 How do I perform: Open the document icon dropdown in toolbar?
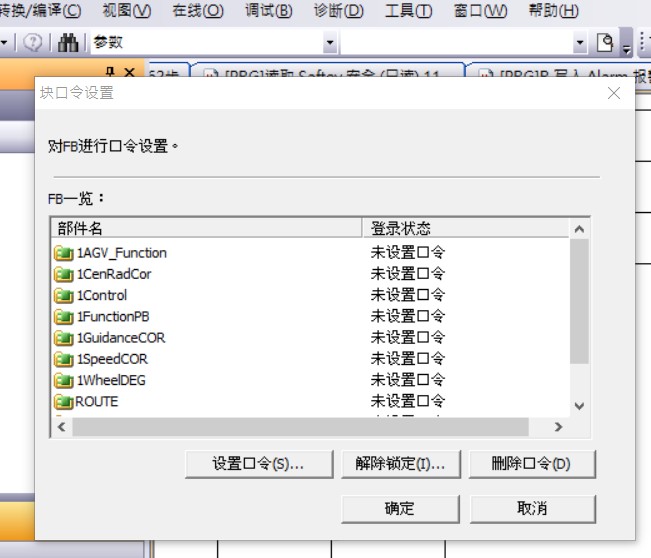(x=607, y=43)
